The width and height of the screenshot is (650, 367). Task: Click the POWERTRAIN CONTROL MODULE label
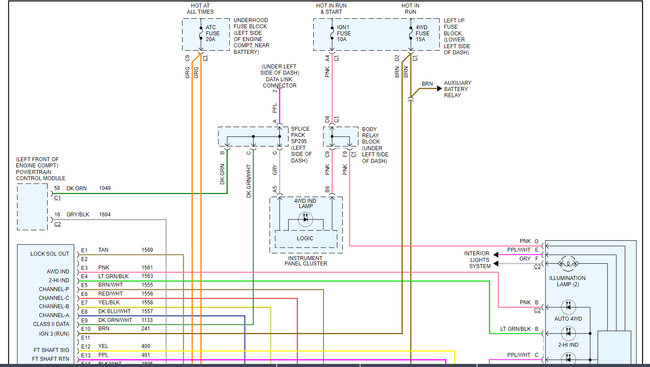coord(41,169)
